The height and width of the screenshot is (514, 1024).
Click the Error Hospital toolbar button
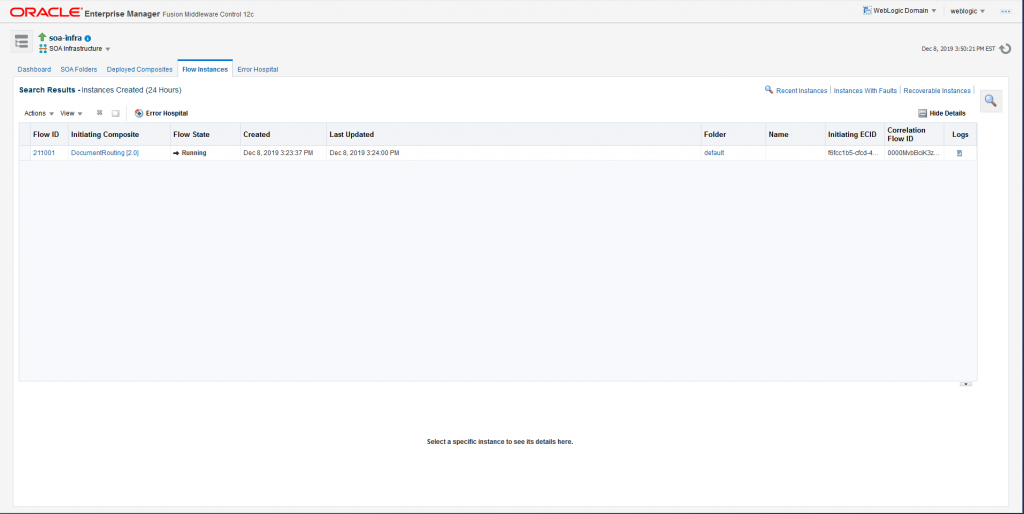[161, 113]
